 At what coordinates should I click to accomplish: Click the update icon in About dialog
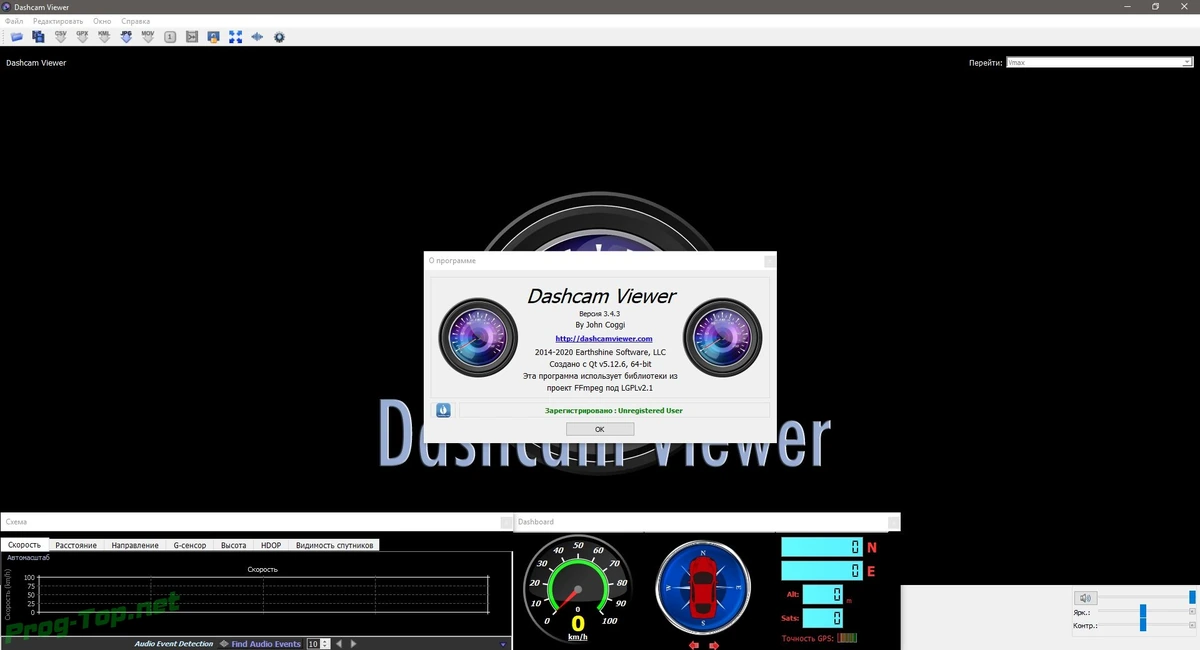[x=443, y=410]
